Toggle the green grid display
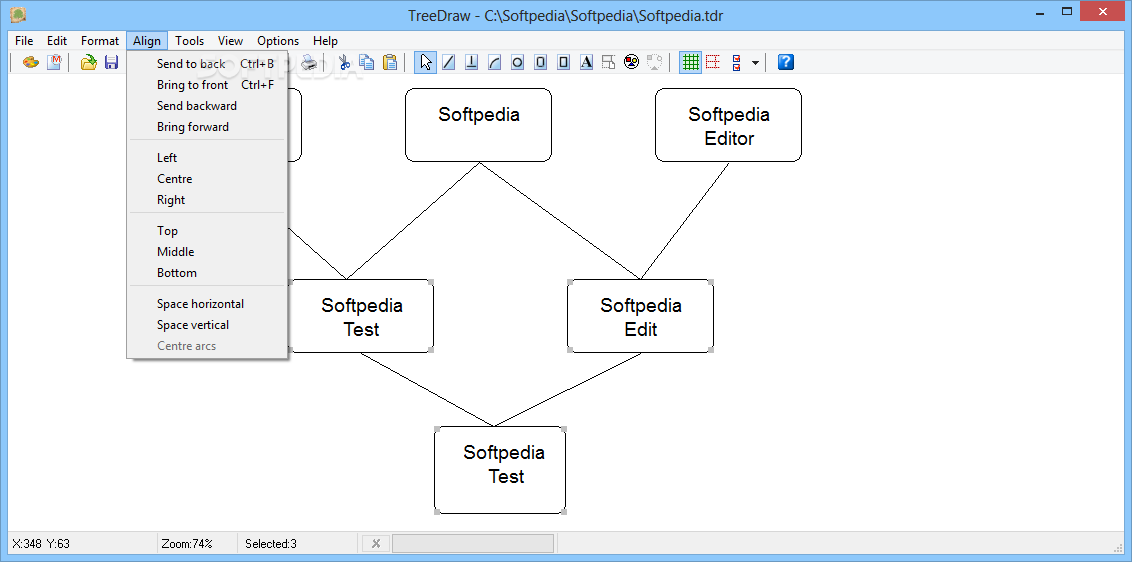1132x562 pixels. coord(691,62)
